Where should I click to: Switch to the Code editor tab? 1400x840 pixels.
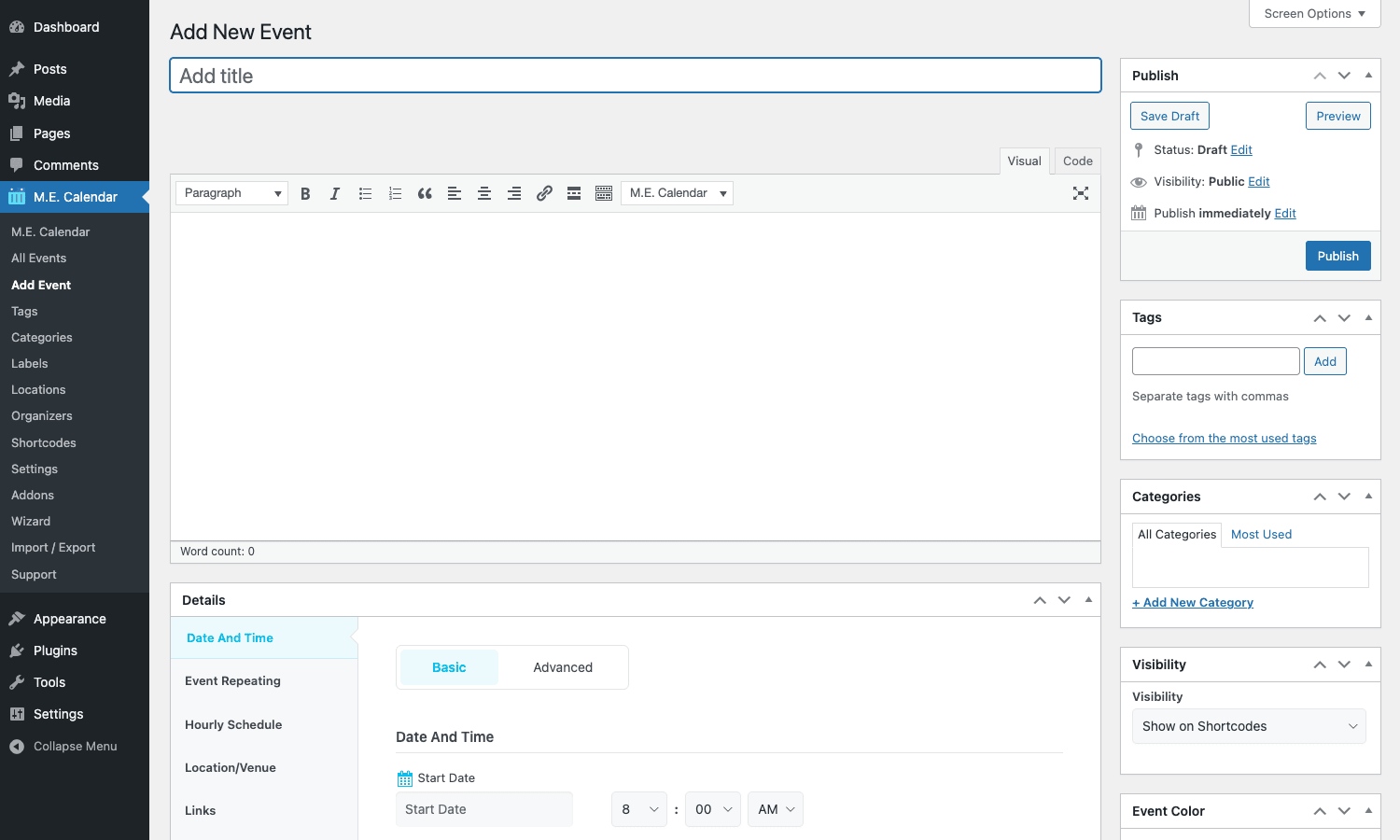(1078, 161)
